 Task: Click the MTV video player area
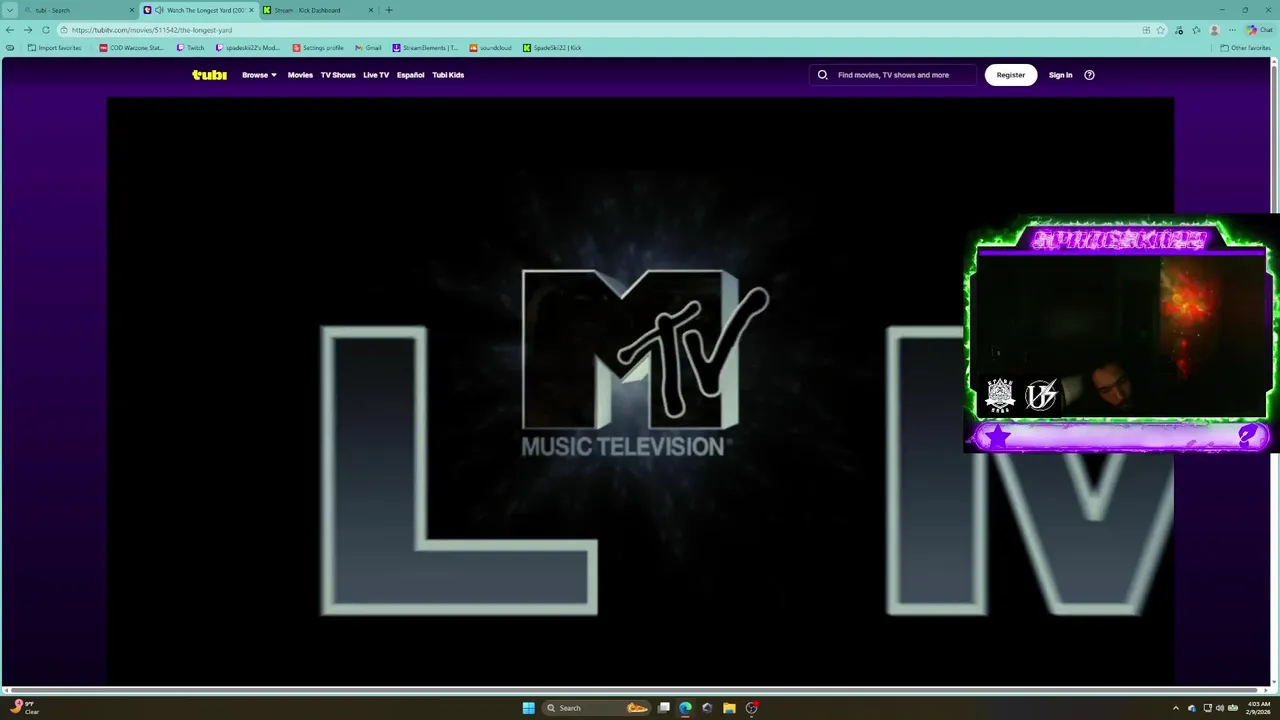pyautogui.click(x=640, y=390)
